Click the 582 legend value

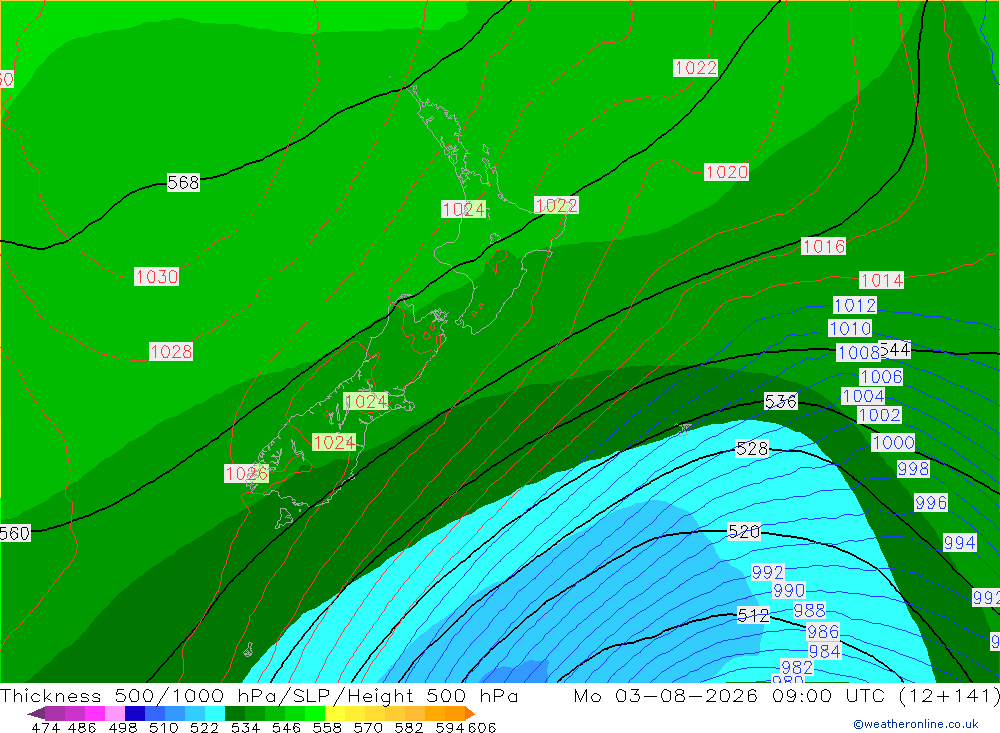pyautogui.click(x=409, y=727)
